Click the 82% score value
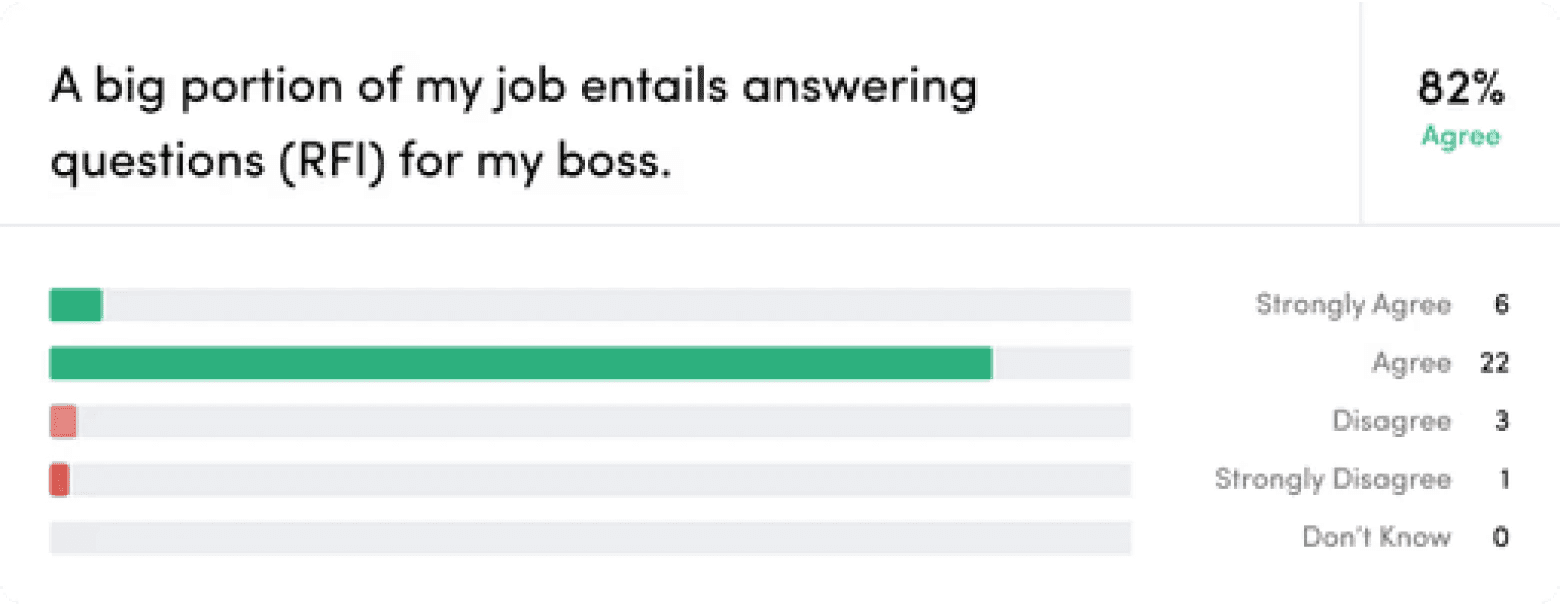This screenshot has width=1560, height=605. pos(1461,91)
